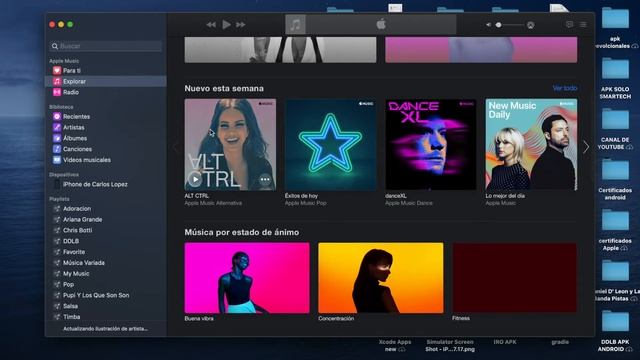
Task: Click the Ver todo link
Action: [x=565, y=88]
